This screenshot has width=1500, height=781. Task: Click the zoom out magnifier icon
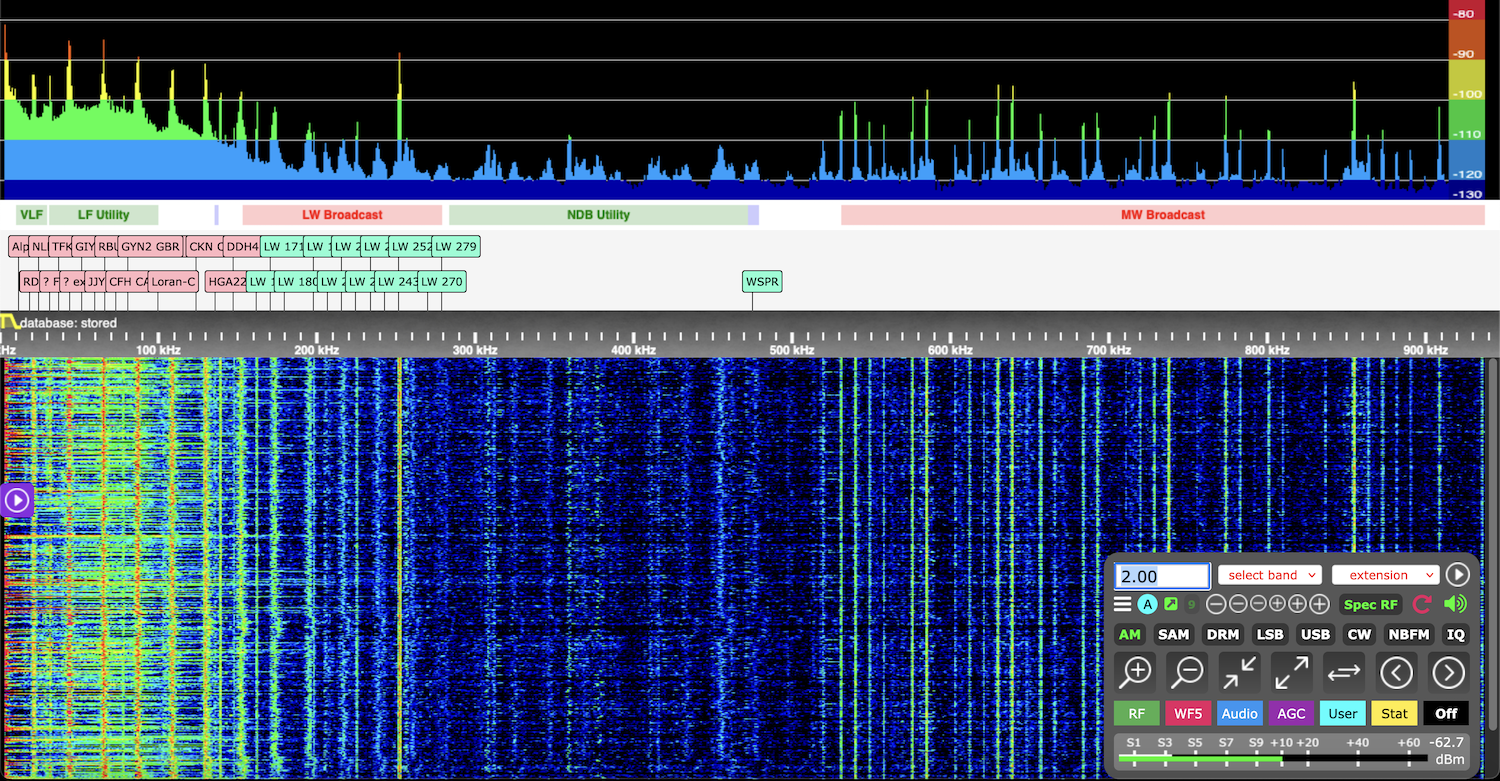coord(1188,673)
